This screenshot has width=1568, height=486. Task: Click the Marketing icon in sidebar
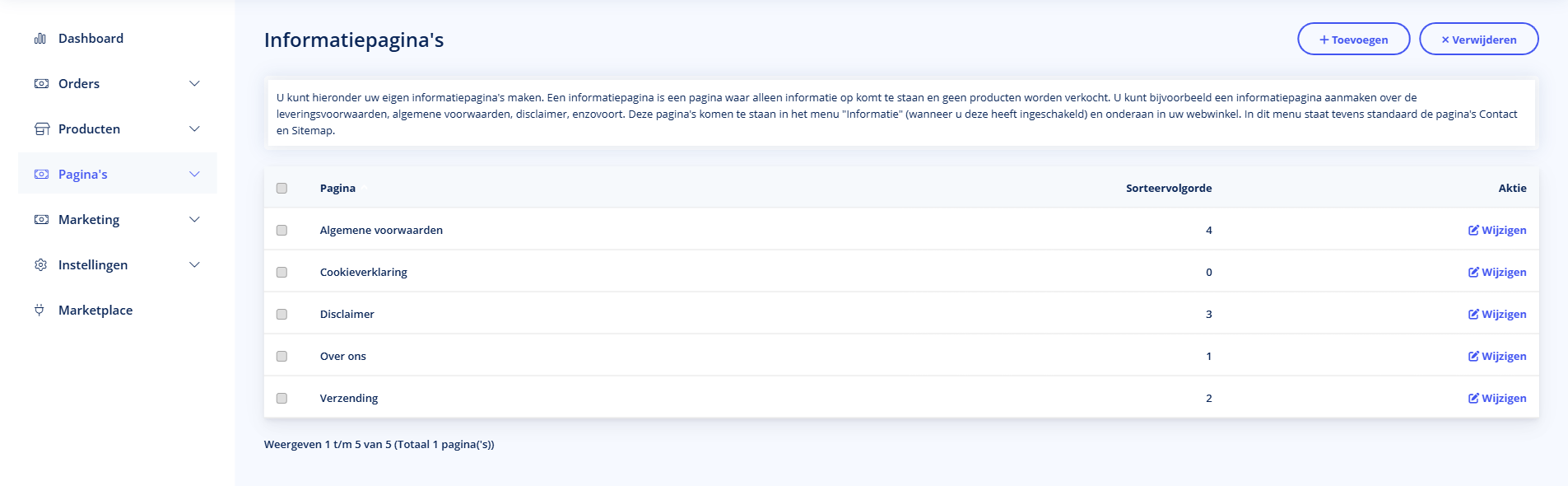point(40,220)
